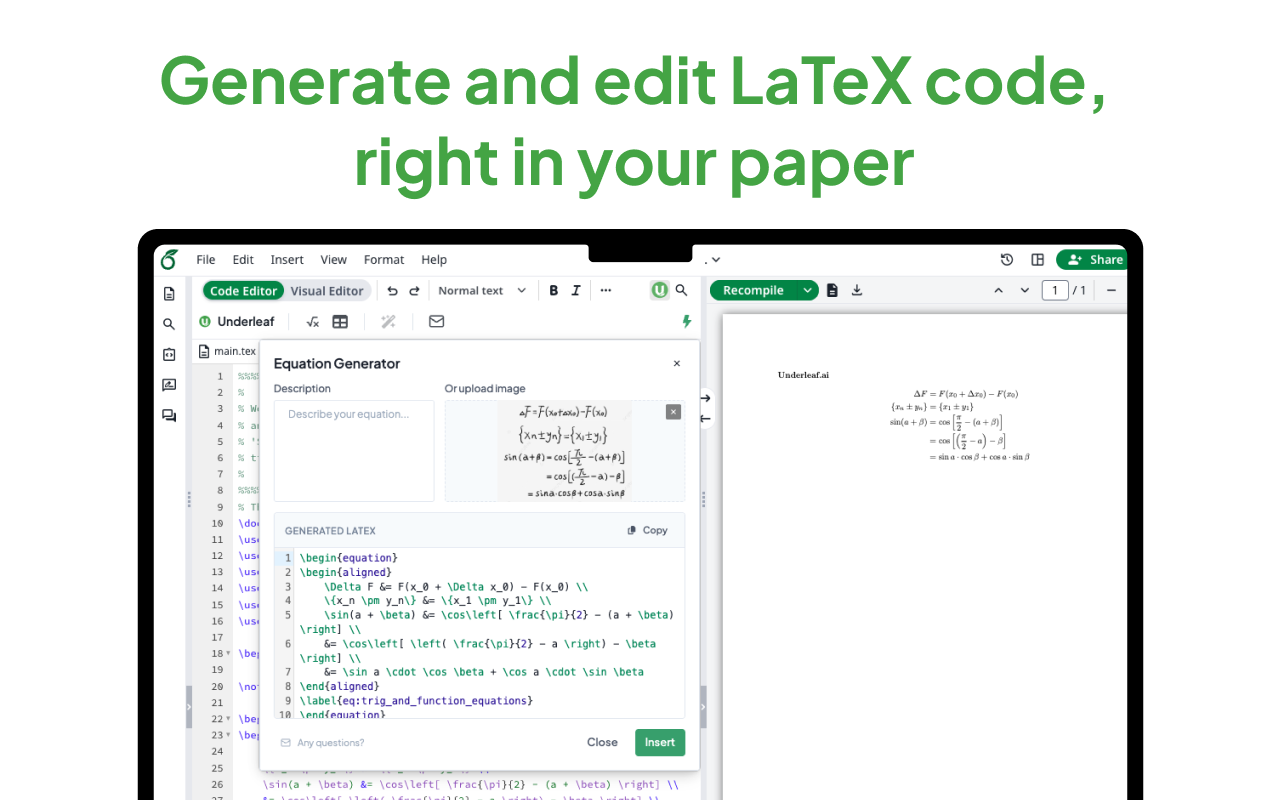Go to previous PDF page

(997, 290)
